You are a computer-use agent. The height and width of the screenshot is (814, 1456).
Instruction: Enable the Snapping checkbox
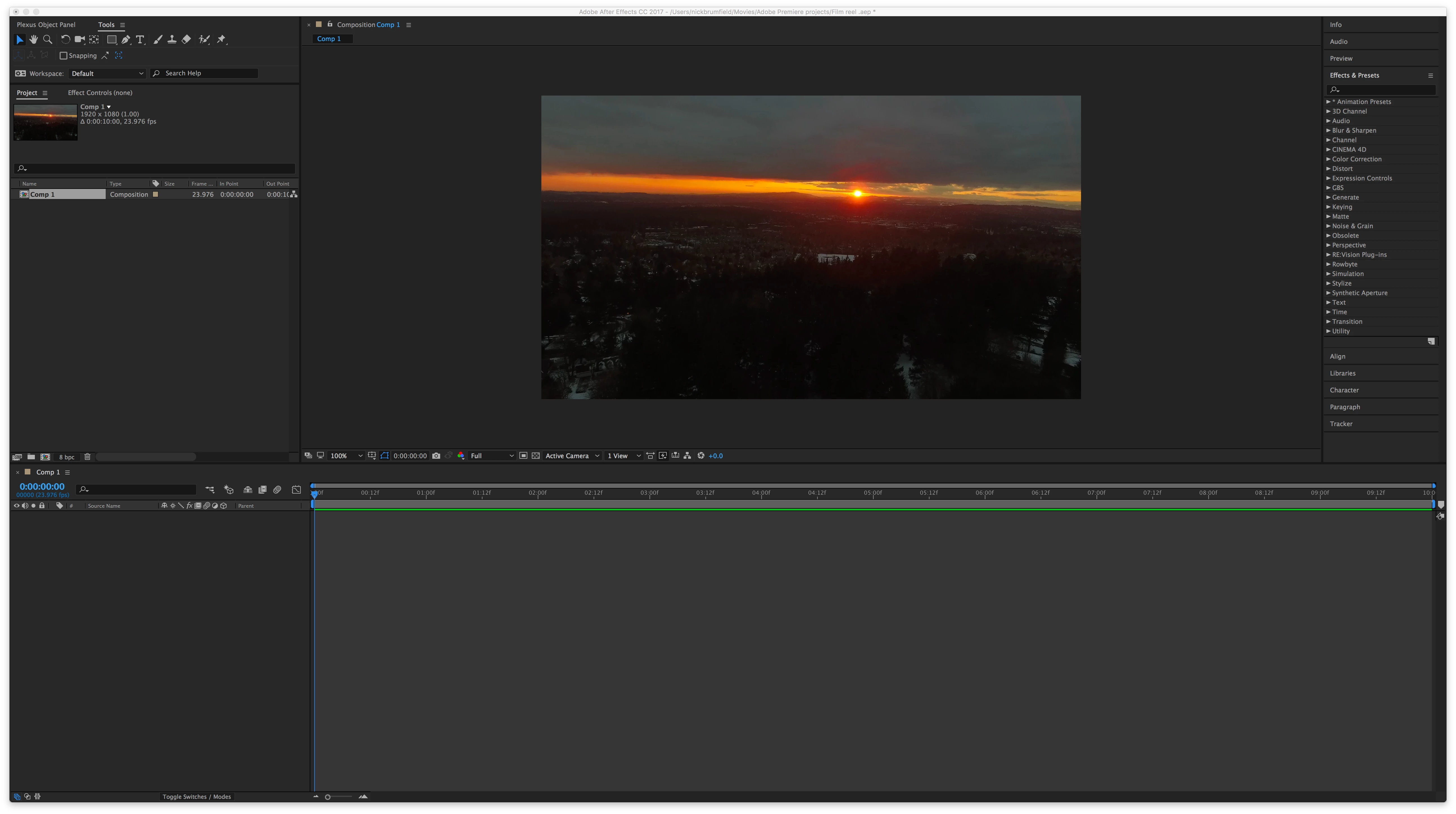pos(63,55)
